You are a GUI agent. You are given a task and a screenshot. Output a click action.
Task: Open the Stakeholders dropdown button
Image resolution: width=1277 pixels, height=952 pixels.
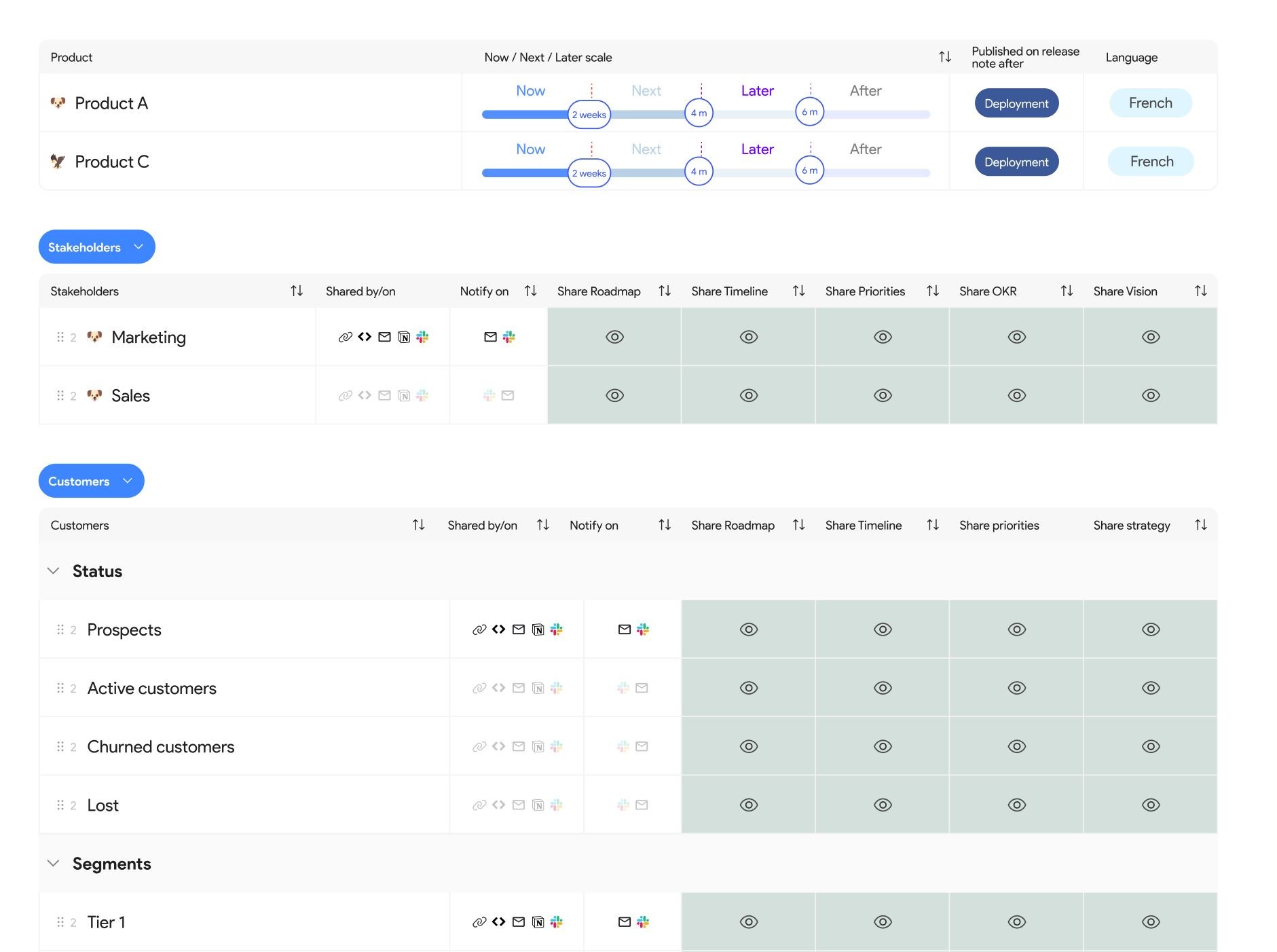click(97, 246)
